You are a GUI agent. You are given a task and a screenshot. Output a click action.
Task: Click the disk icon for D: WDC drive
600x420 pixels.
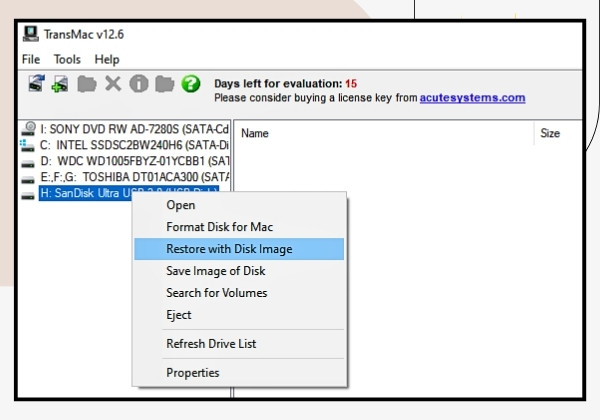point(28,164)
